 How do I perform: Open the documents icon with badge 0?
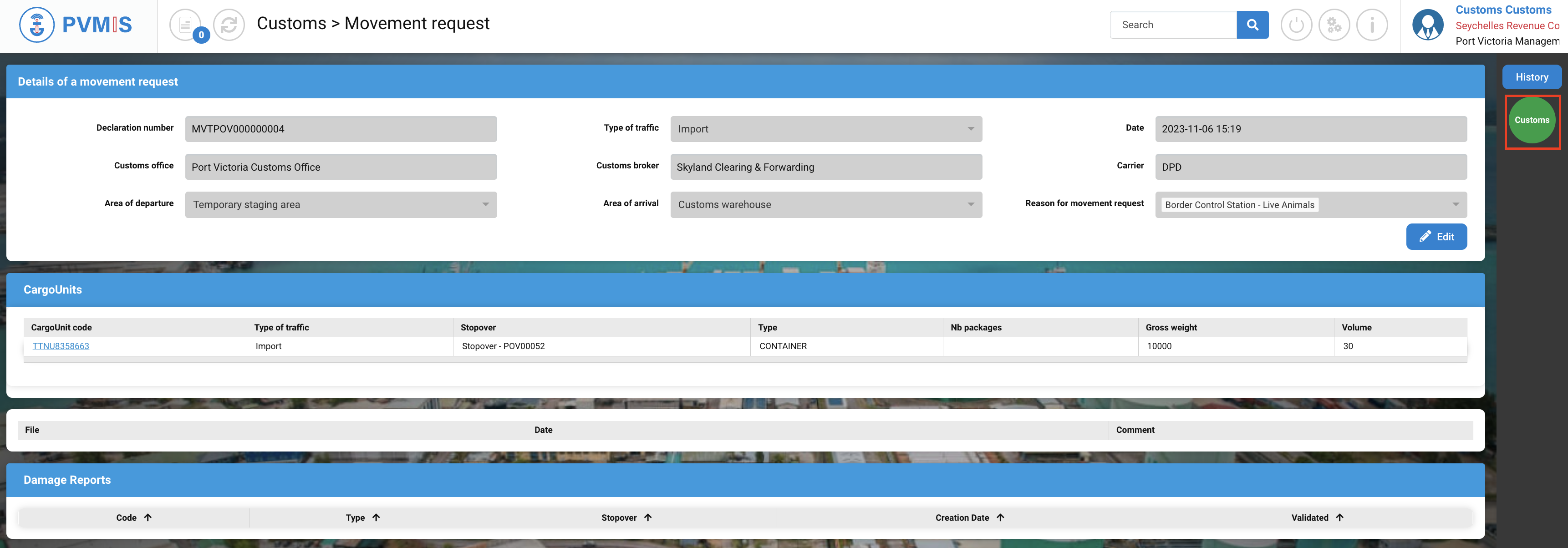(x=186, y=25)
